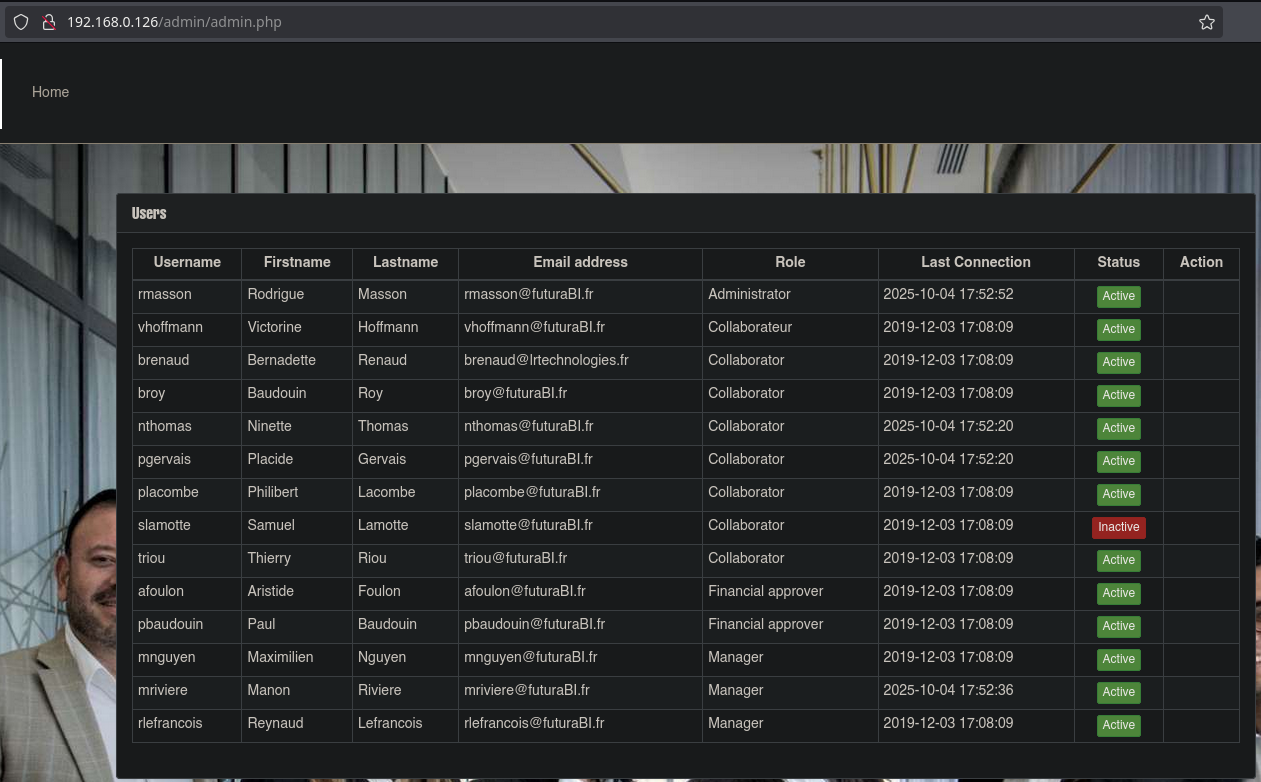Click the Users panel heading

149,213
